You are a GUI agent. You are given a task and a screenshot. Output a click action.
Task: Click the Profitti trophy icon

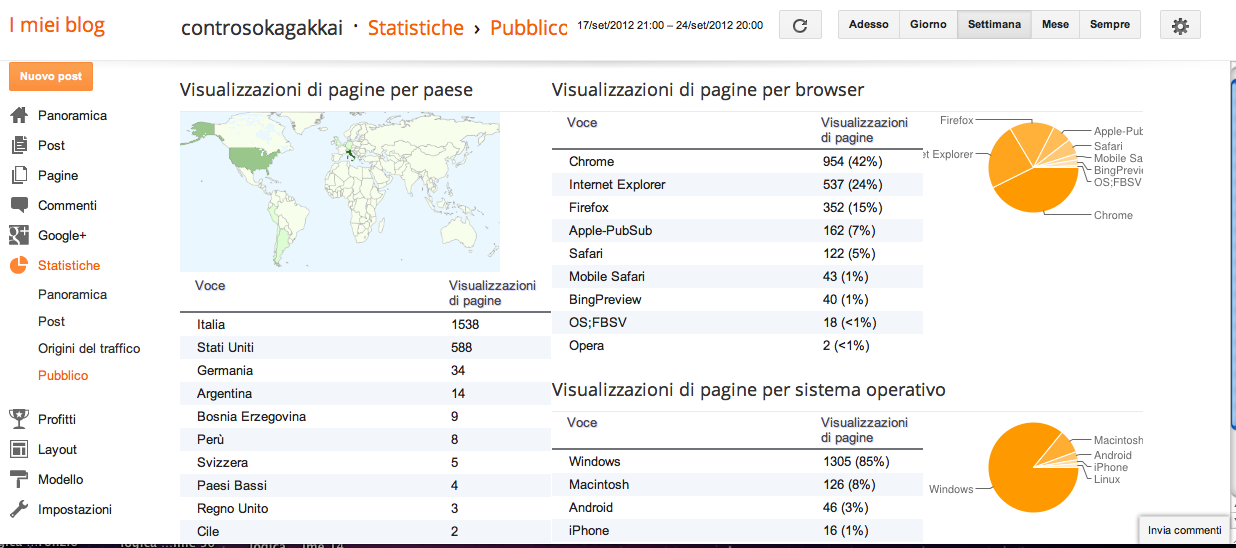tap(19, 419)
